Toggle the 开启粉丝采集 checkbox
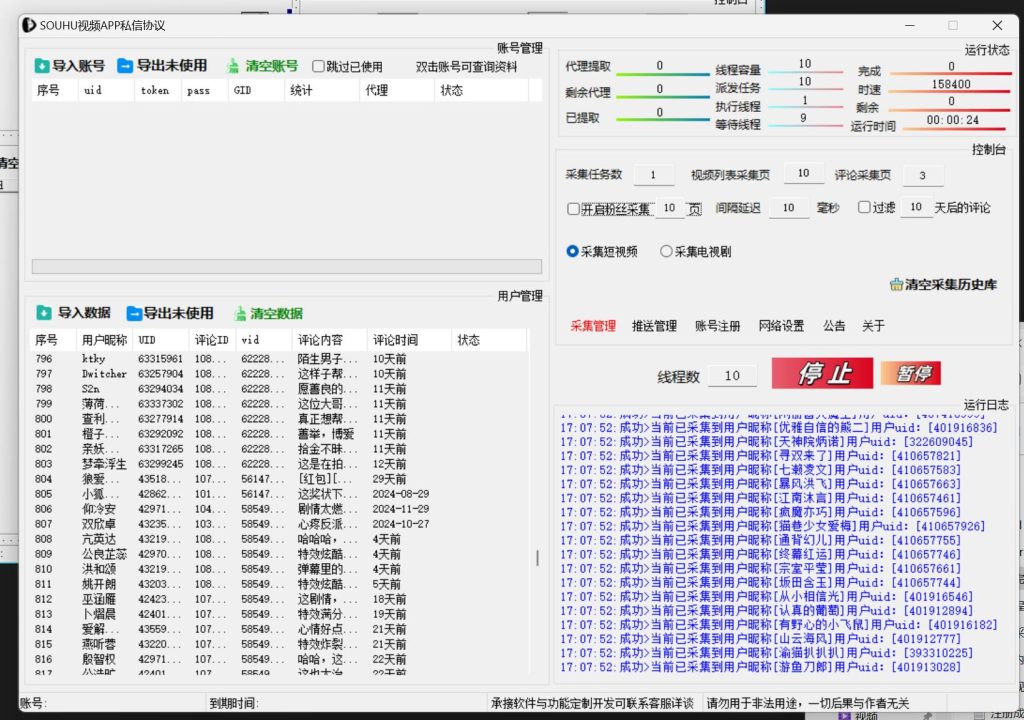The width and height of the screenshot is (1024, 720). coord(573,209)
